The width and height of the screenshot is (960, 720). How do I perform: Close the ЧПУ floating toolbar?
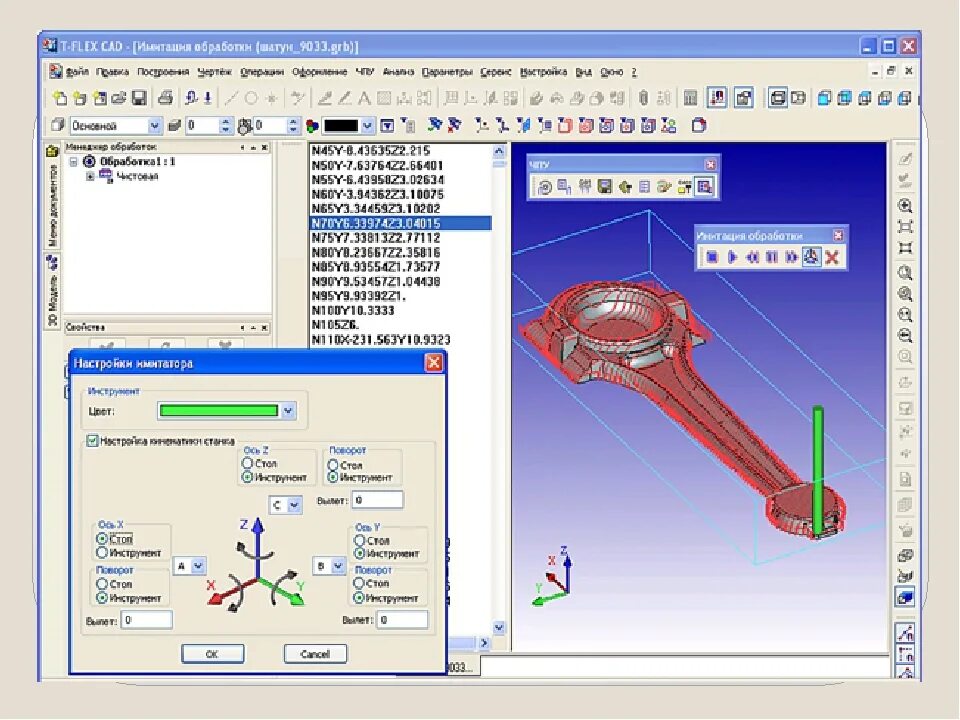pos(710,164)
